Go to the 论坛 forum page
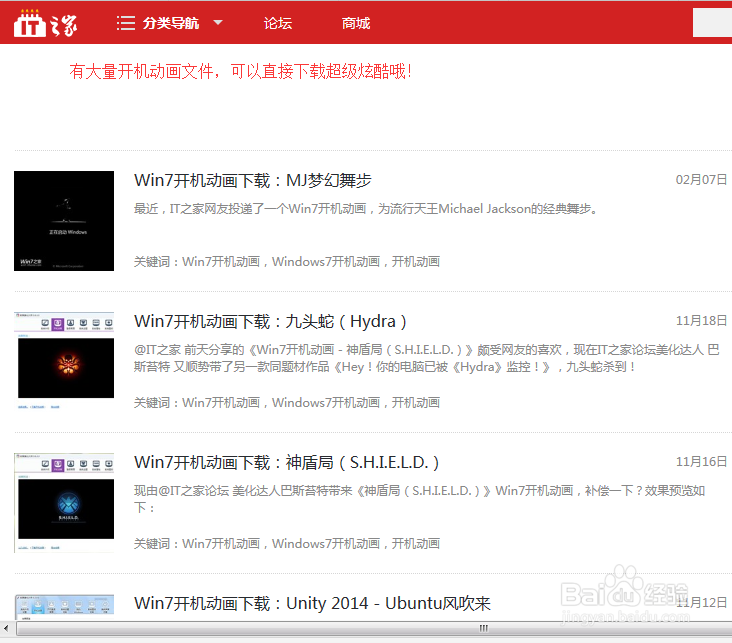 click(x=278, y=23)
